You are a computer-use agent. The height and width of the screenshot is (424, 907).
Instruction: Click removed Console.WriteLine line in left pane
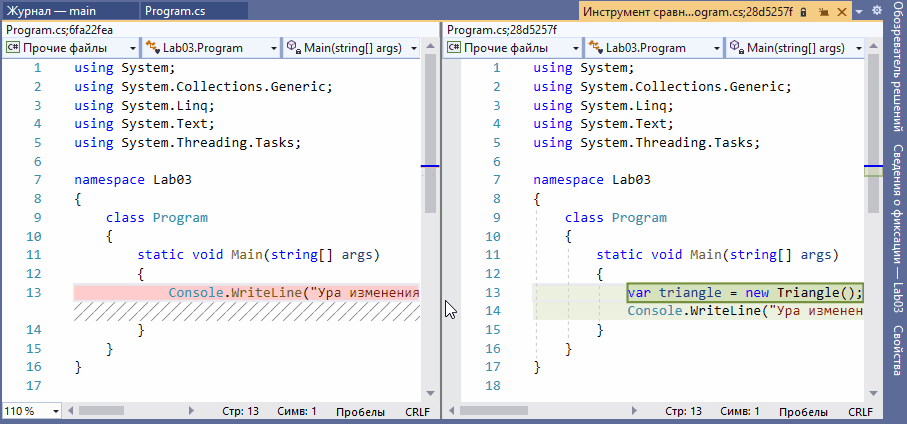click(247, 293)
